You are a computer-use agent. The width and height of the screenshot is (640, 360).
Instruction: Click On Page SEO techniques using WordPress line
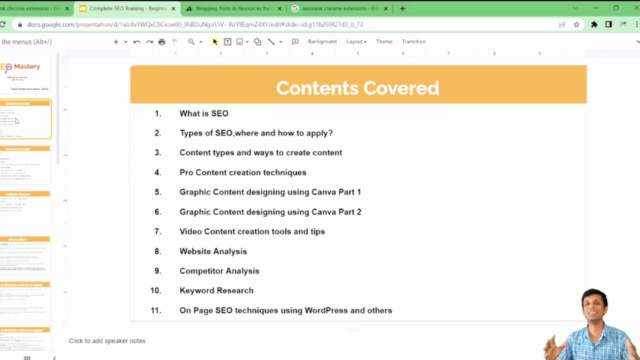286,311
